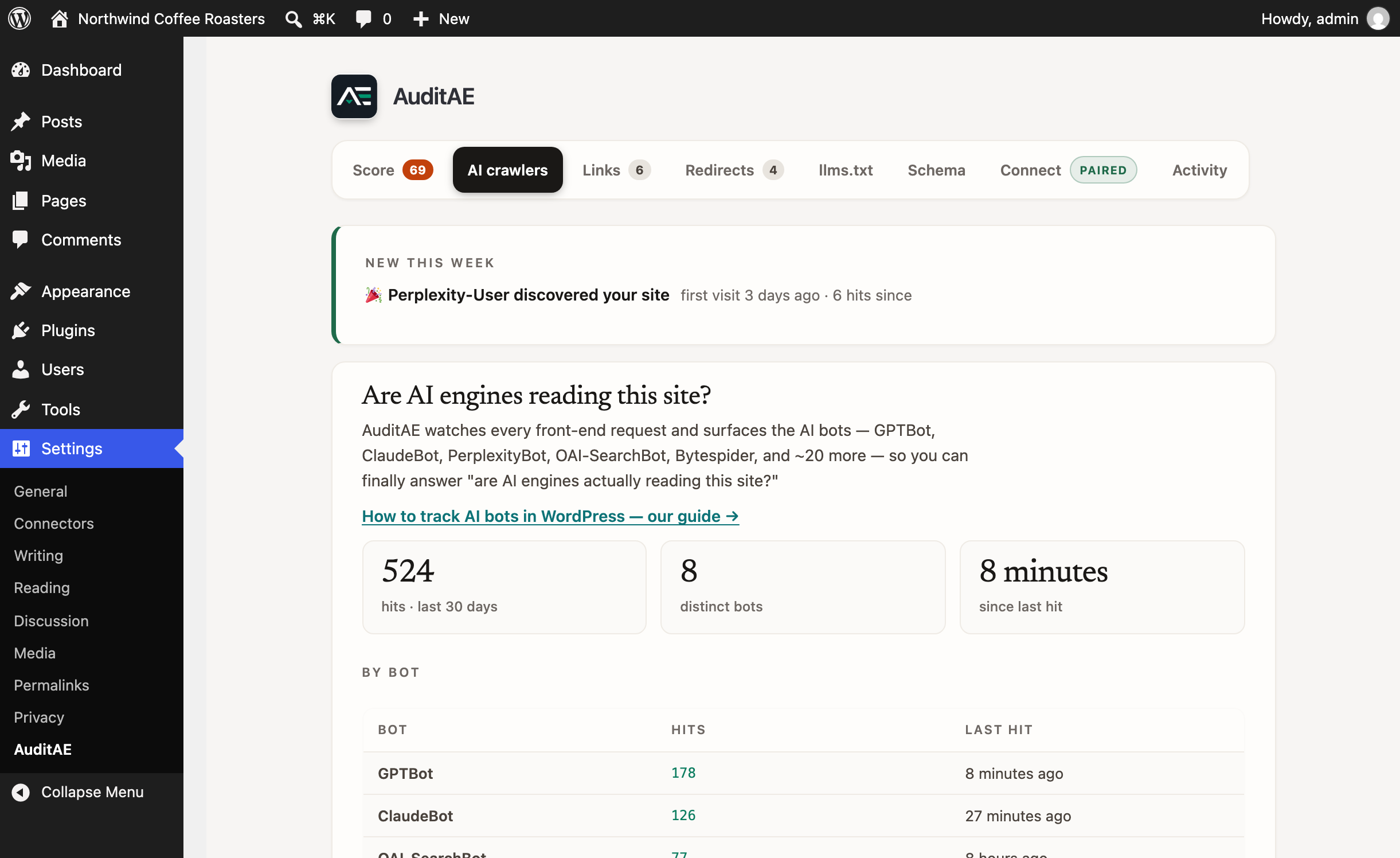Switch to the Score tab
The width and height of the screenshot is (1400, 858).
393,170
